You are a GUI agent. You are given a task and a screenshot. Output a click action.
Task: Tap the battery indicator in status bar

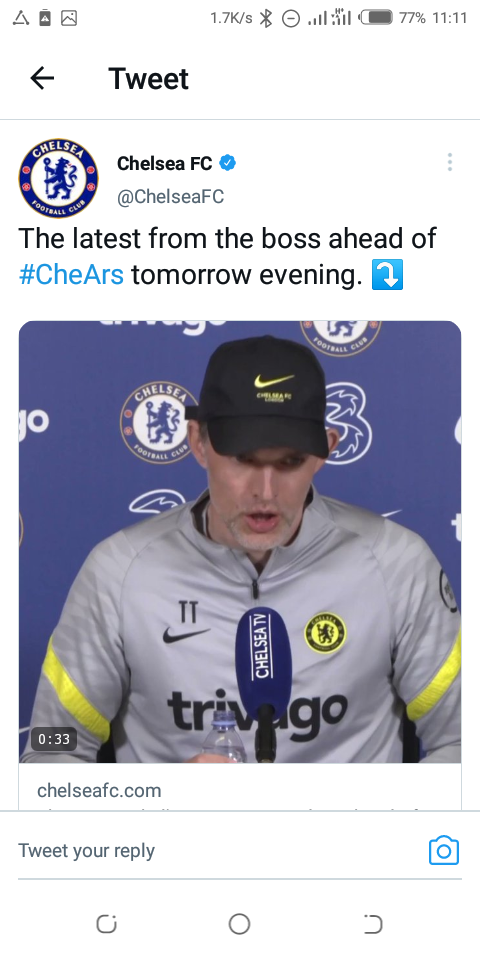pos(375,18)
